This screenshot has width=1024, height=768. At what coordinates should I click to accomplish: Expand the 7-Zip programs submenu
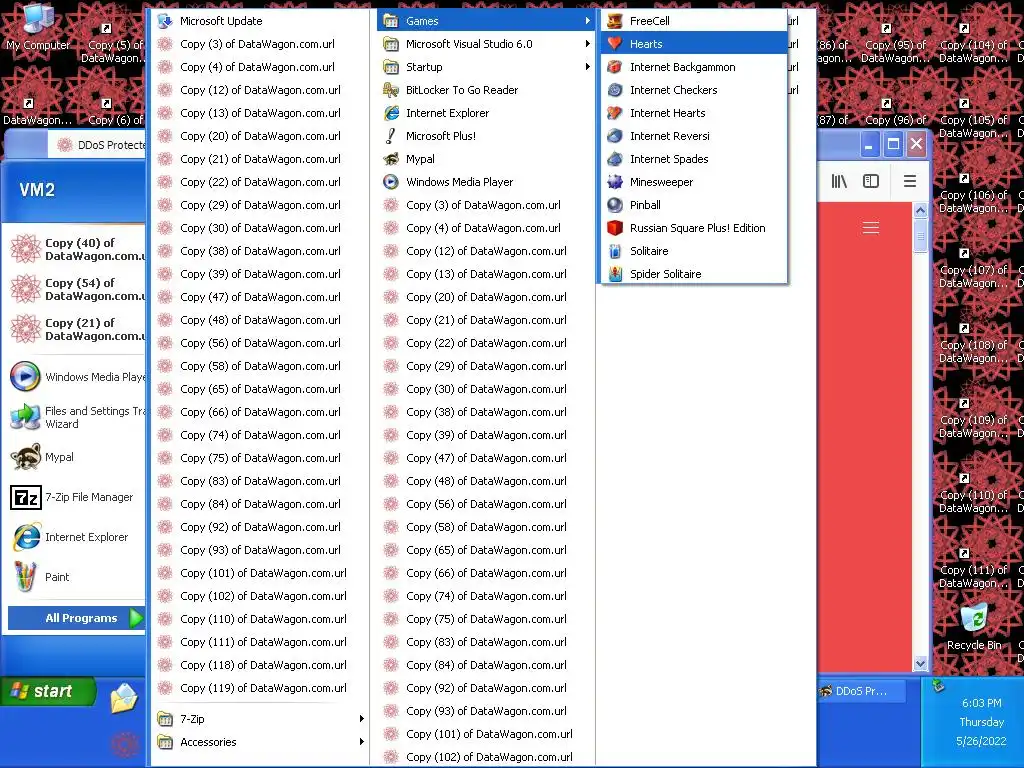pyautogui.click(x=261, y=719)
